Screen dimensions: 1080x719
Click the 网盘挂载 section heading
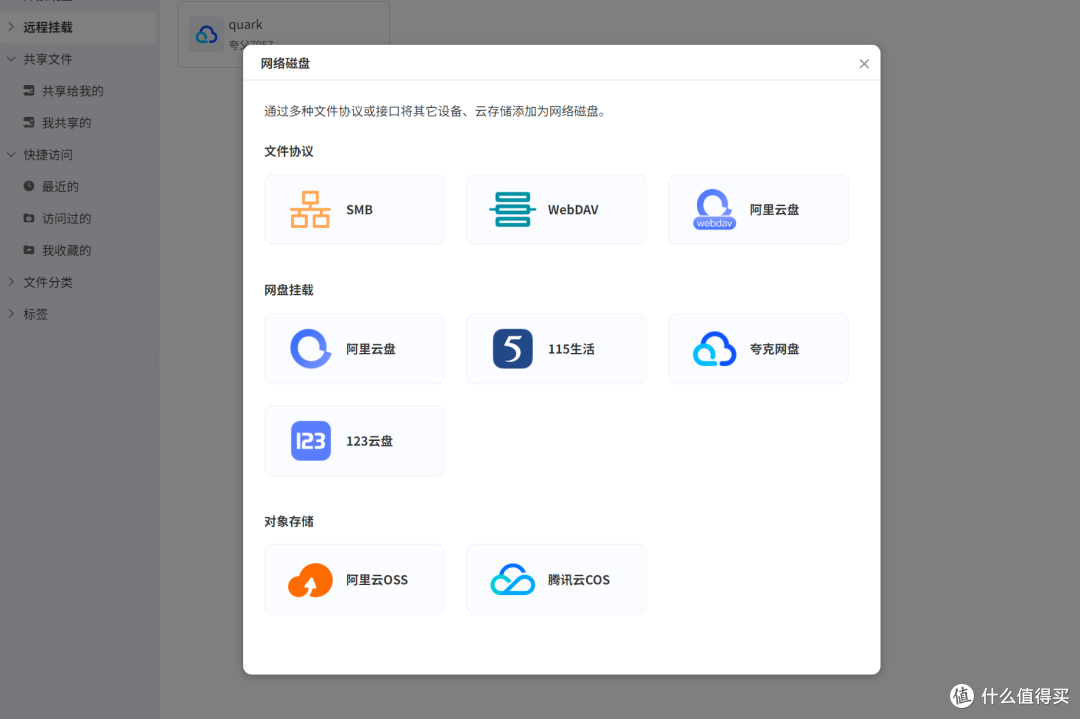289,290
